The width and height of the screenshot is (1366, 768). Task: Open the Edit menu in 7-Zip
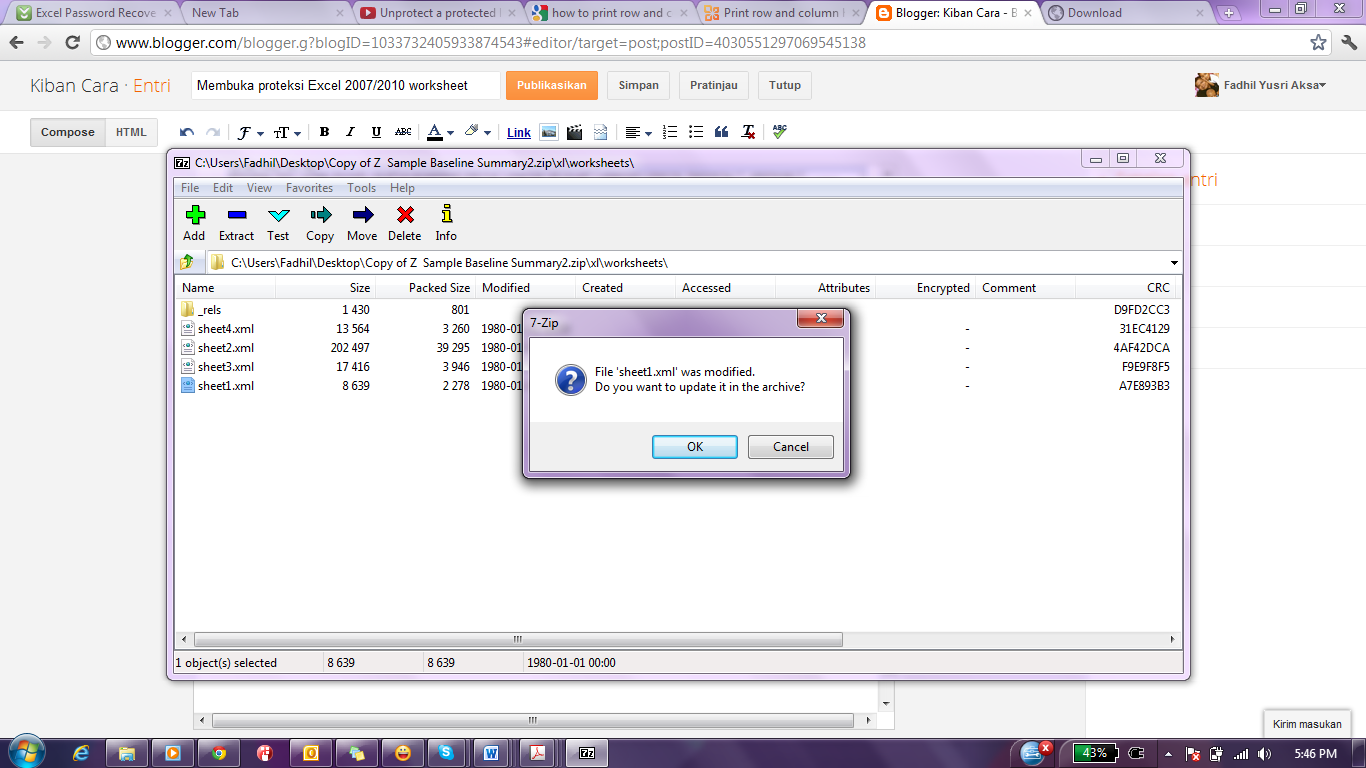point(223,188)
